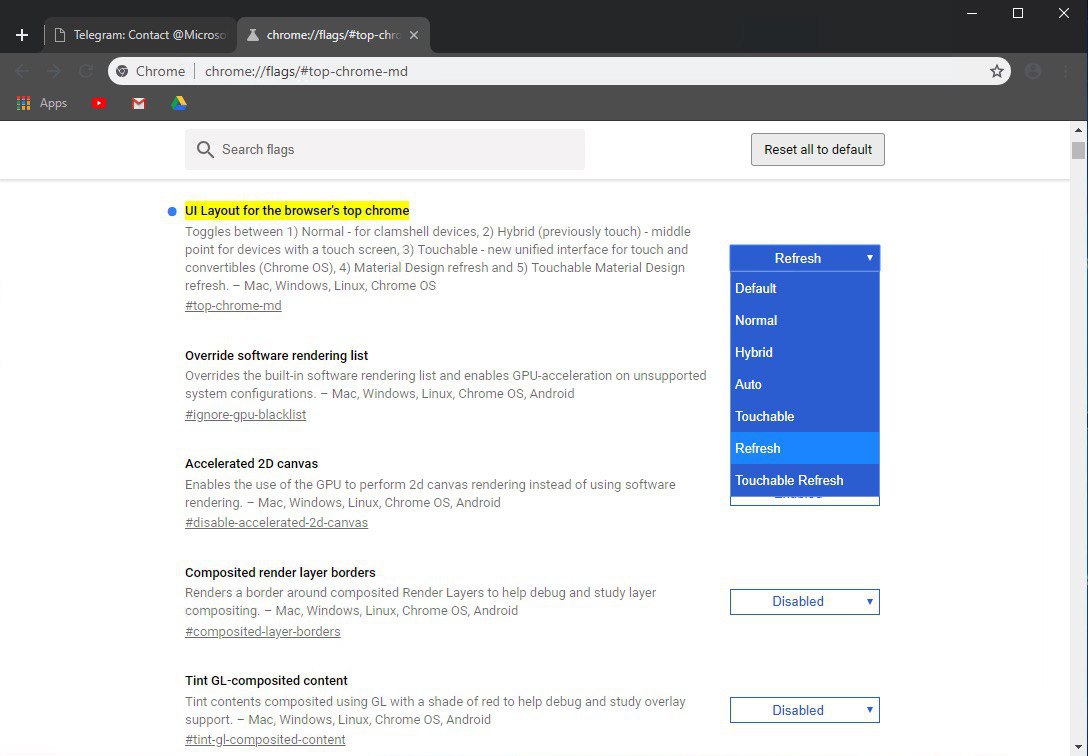Viewport: 1088px width, 756px height.
Task: Reload the page with refresh icon
Action: click(x=86, y=71)
